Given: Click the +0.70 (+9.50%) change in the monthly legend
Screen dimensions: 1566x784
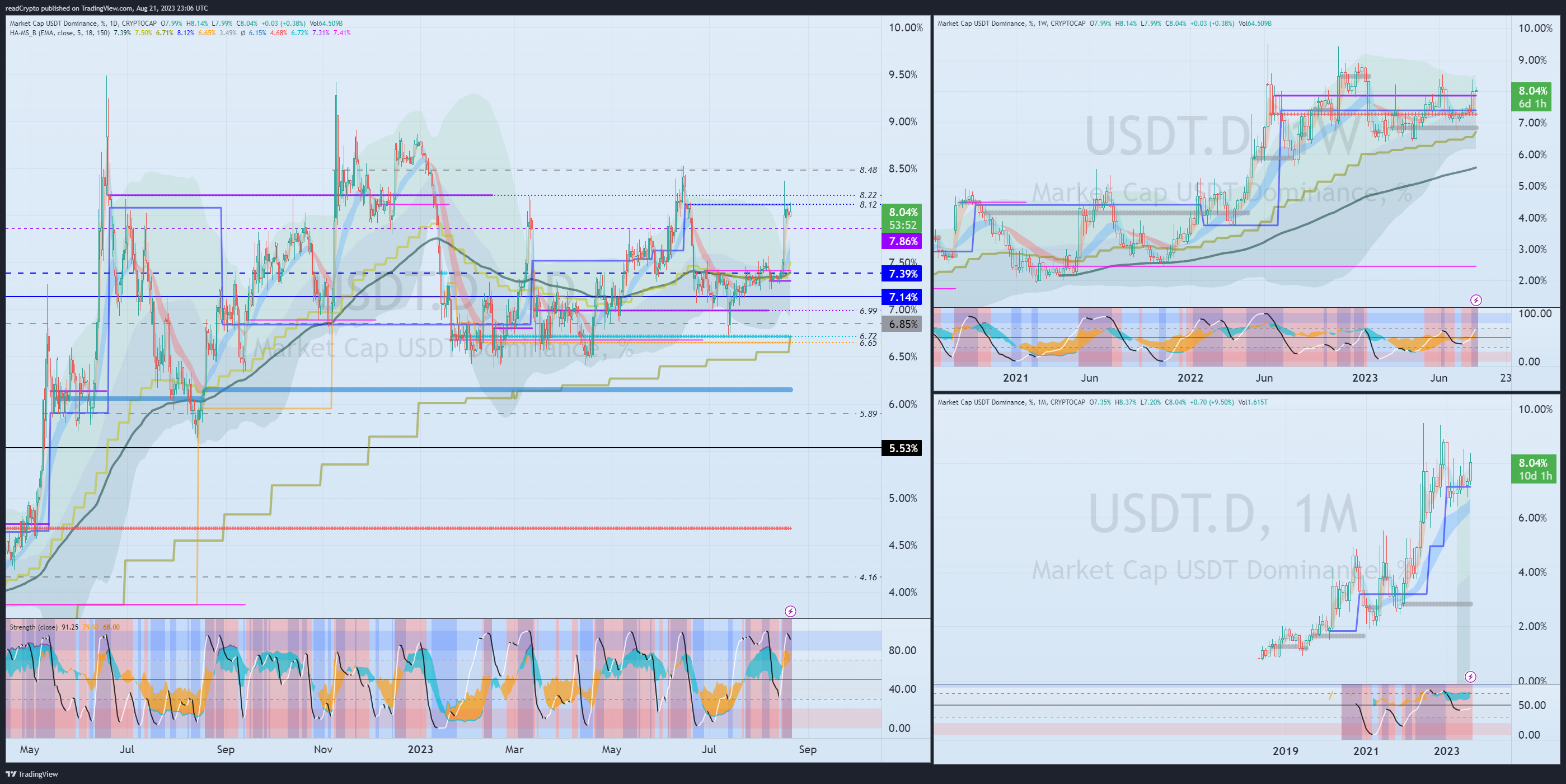Looking at the screenshot, I should tap(1212, 402).
